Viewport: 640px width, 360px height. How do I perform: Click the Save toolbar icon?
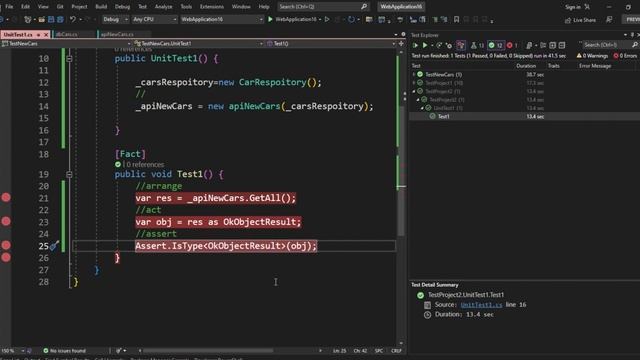pyautogui.click(x=51, y=19)
